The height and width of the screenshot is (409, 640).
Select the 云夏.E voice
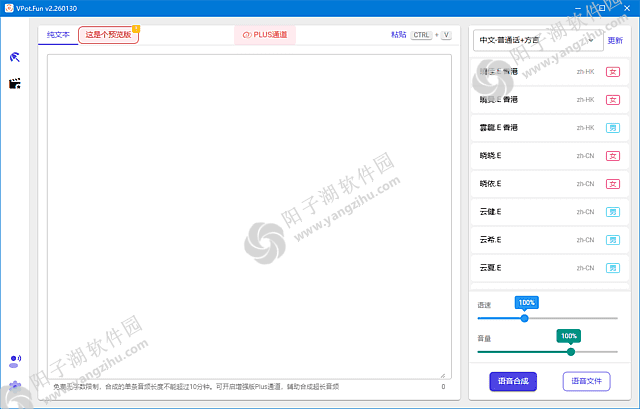(x=550, y=268)
